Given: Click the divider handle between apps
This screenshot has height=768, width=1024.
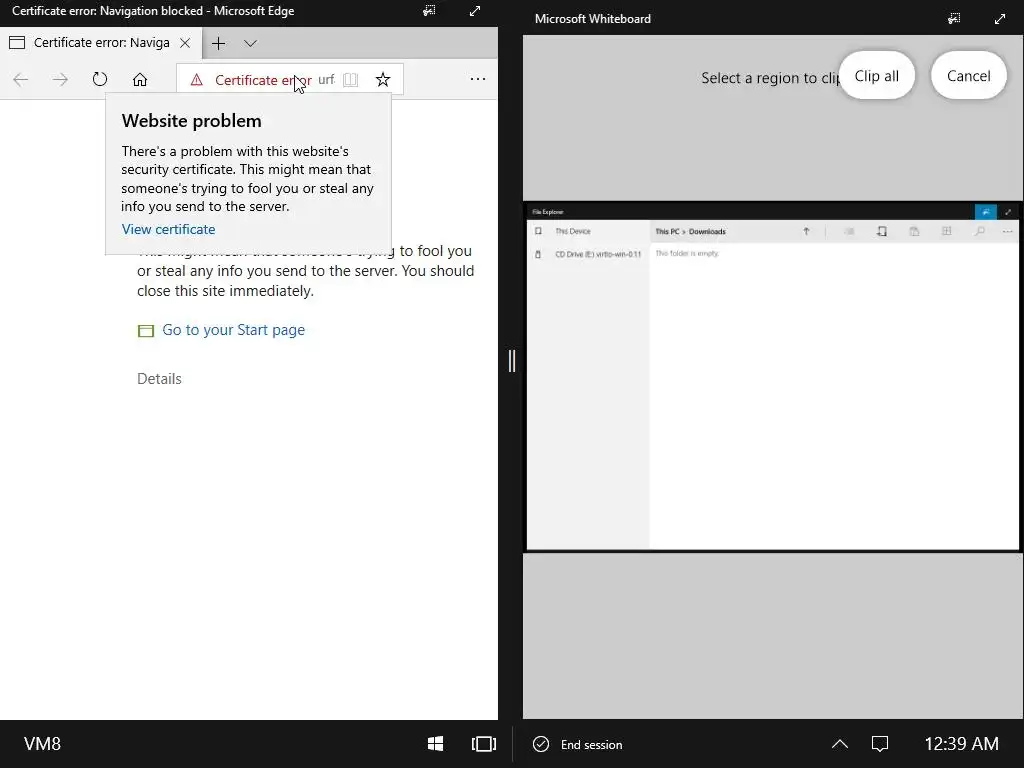Looking at the screenshot, I should click(x=512, y=360).
